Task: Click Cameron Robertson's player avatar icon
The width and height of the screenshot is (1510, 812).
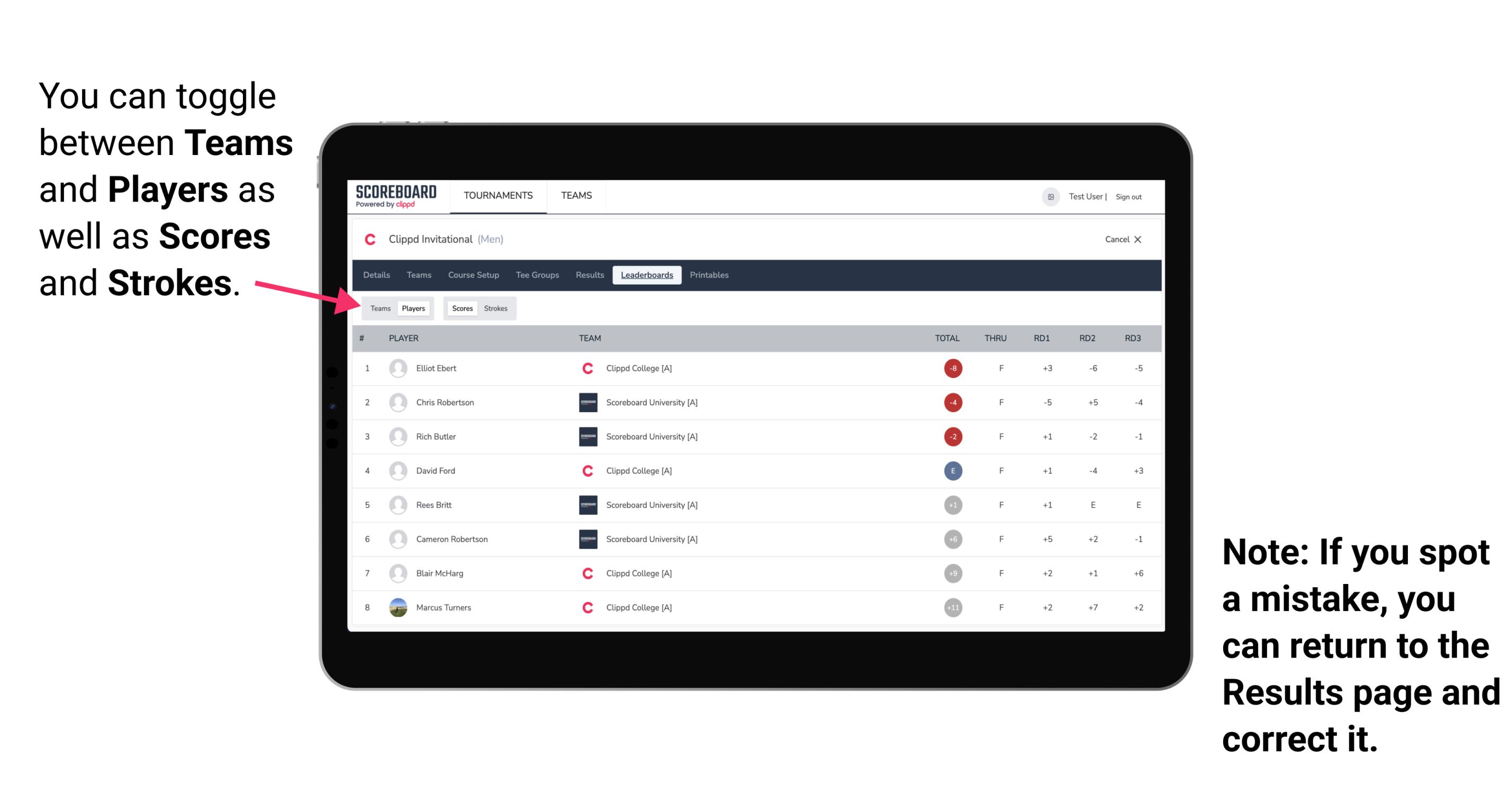Action: coord(399,538)
